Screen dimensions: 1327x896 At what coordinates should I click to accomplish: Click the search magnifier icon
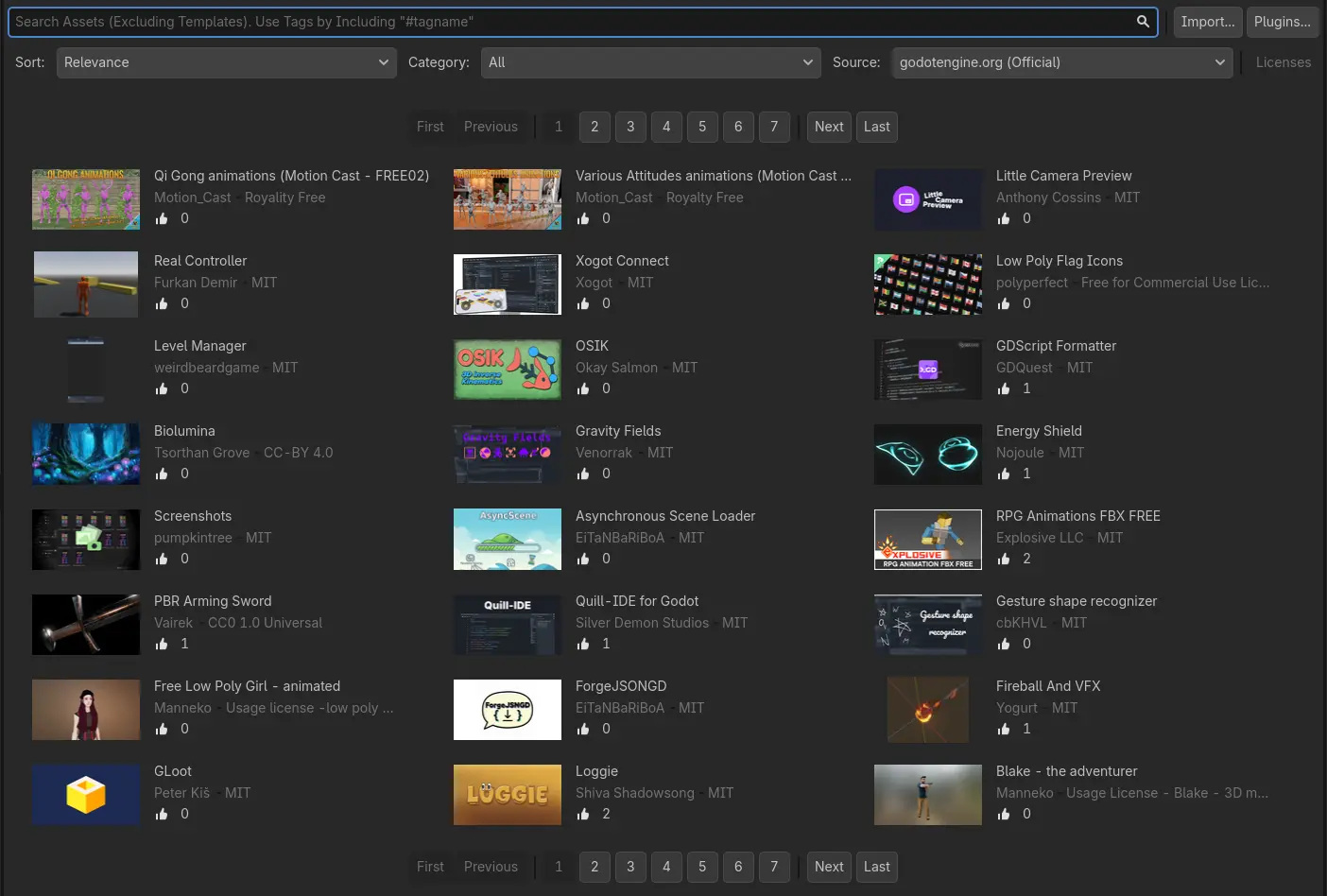pos(1143,22)
